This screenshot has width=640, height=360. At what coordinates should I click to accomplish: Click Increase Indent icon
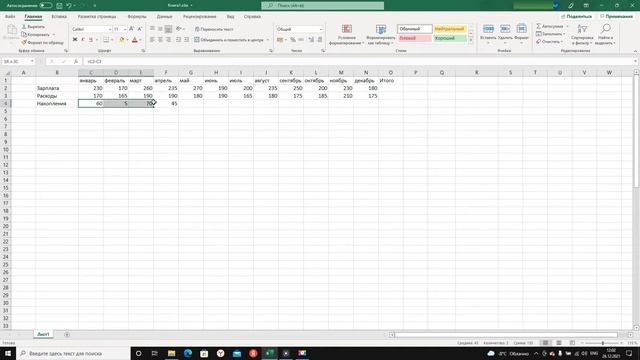(187, 40)
